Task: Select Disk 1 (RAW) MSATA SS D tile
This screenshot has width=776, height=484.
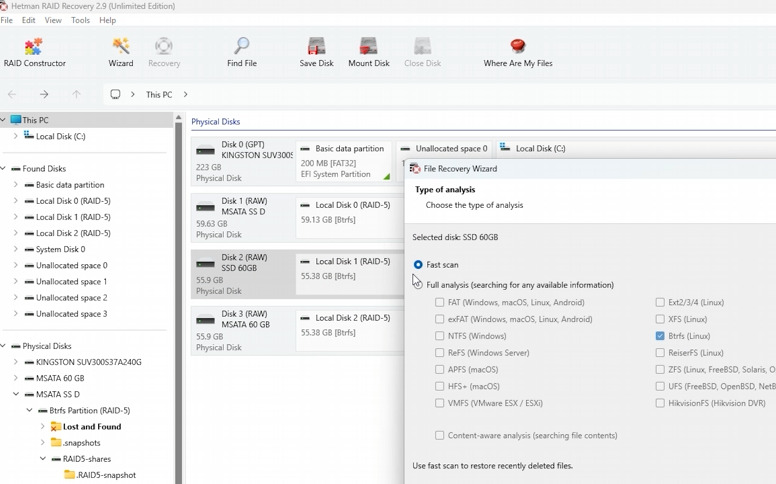Action: tap(243, 217)
